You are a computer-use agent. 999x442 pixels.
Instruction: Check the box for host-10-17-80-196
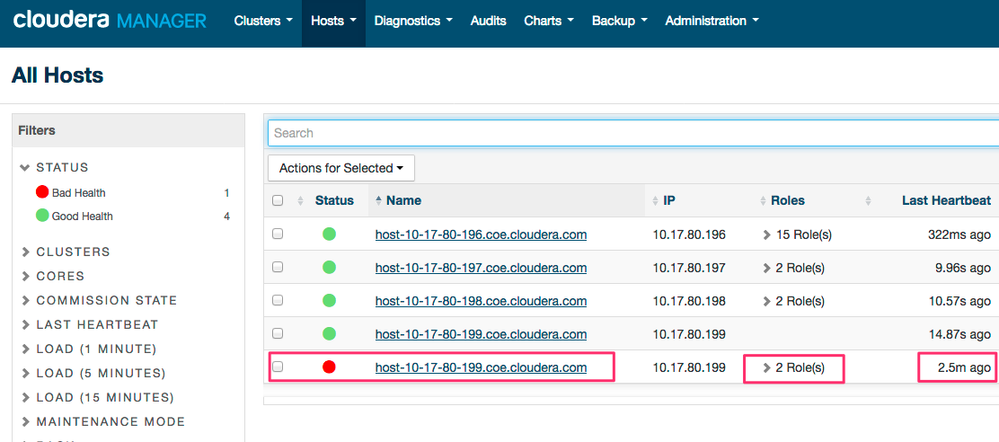(278, 234)
